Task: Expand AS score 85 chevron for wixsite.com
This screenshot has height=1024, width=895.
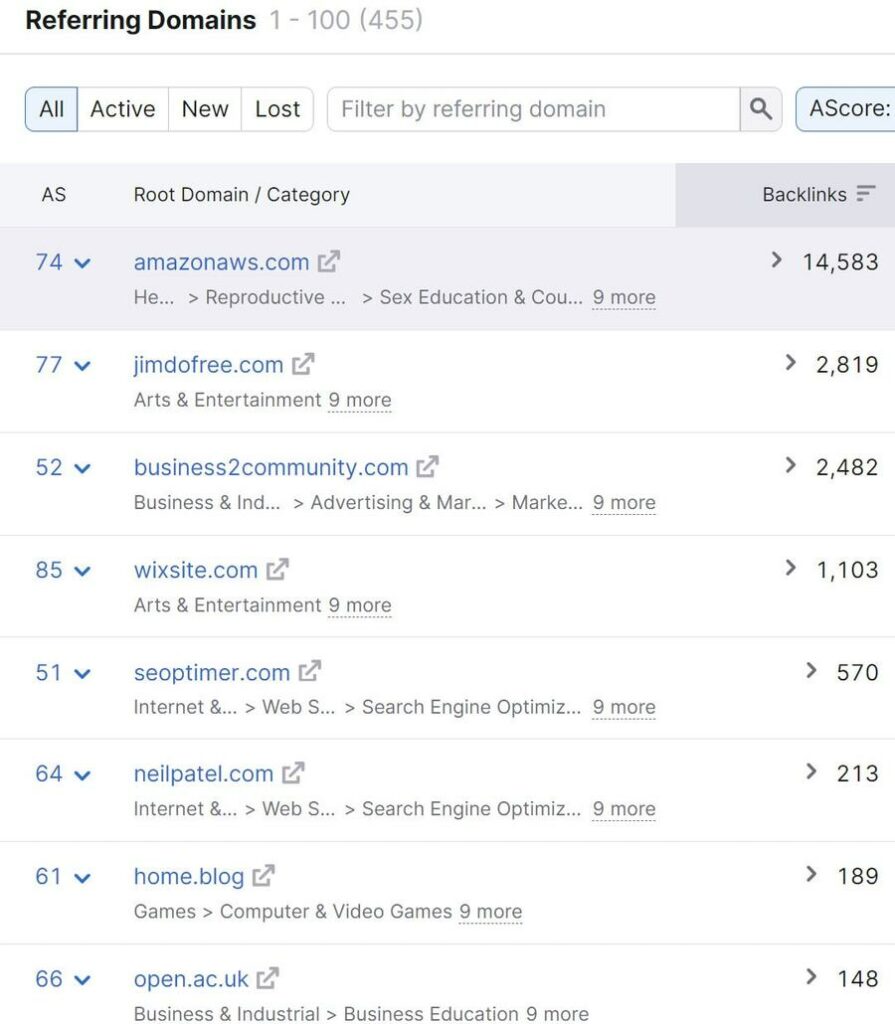Action: coord(82,571)
